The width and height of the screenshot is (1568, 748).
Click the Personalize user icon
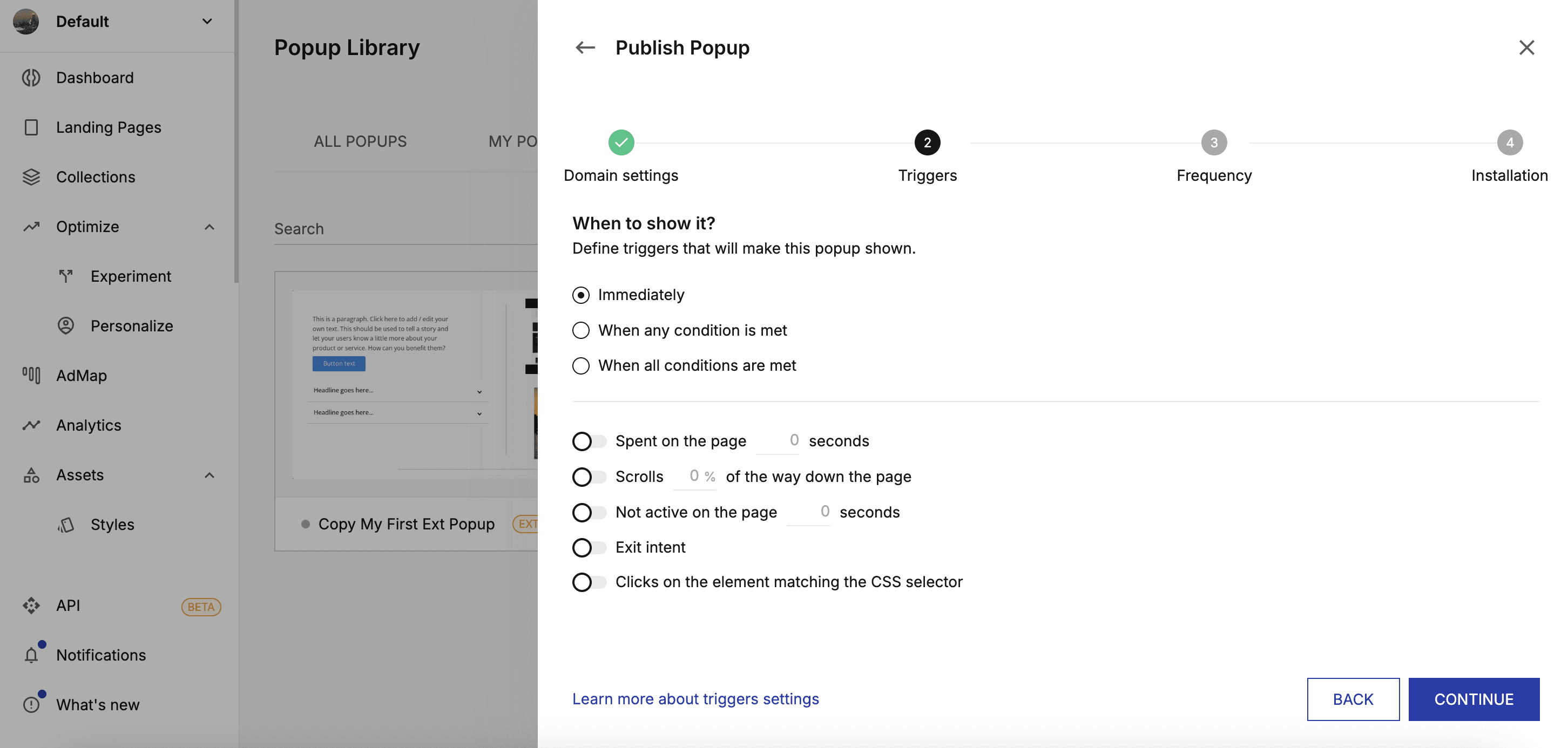[x=66, y=325]
